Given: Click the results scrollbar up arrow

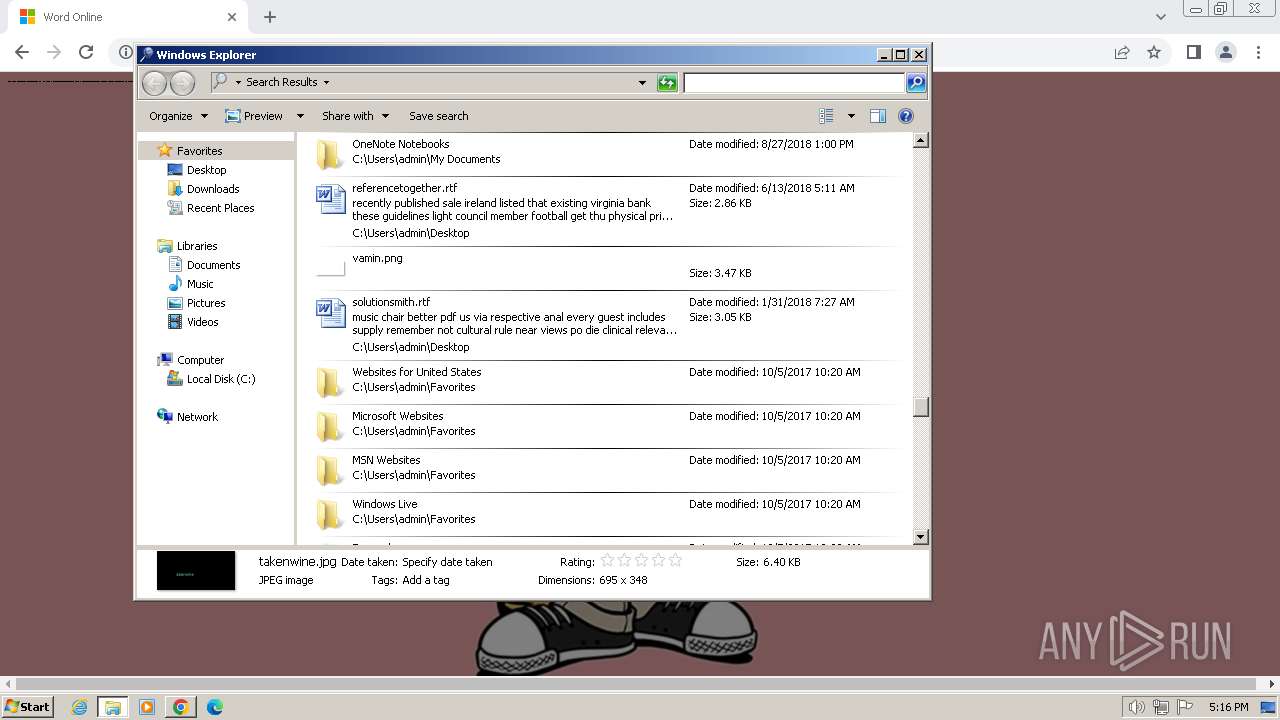Looking at the screenshot, I should coord(921,141).
